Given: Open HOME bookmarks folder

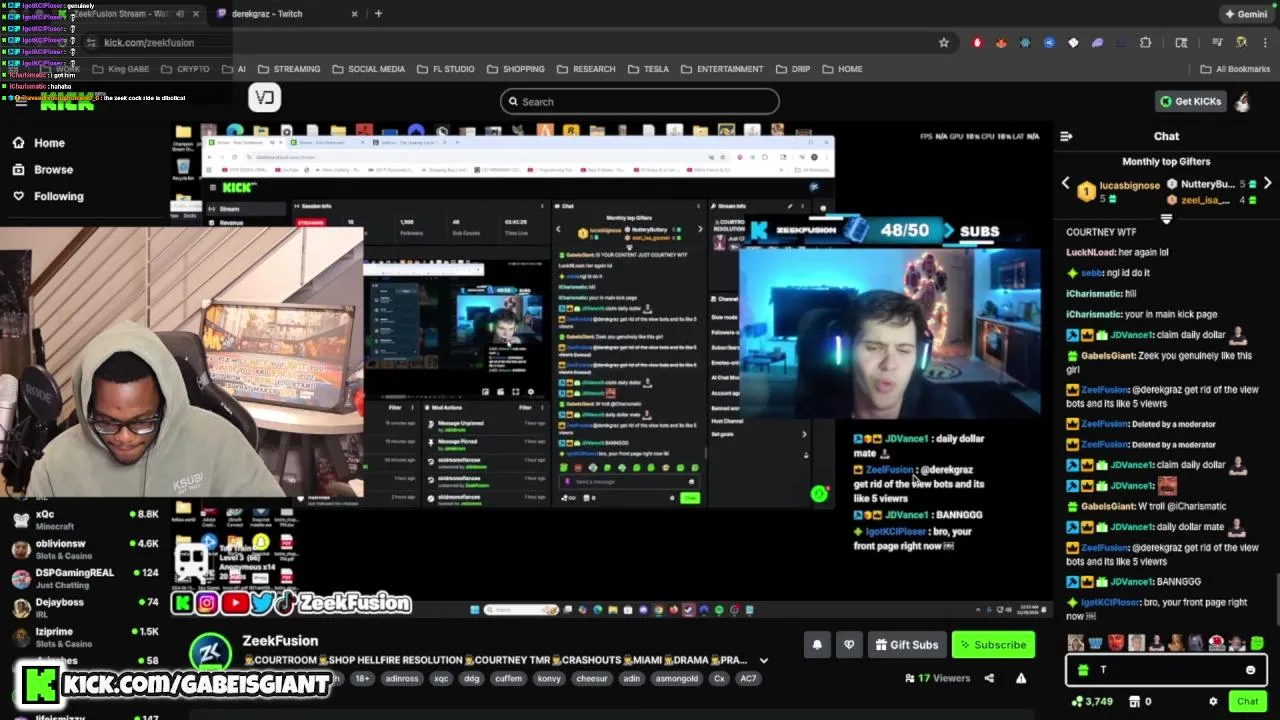Looking at the screenshot, I should [x=842, y=69].
